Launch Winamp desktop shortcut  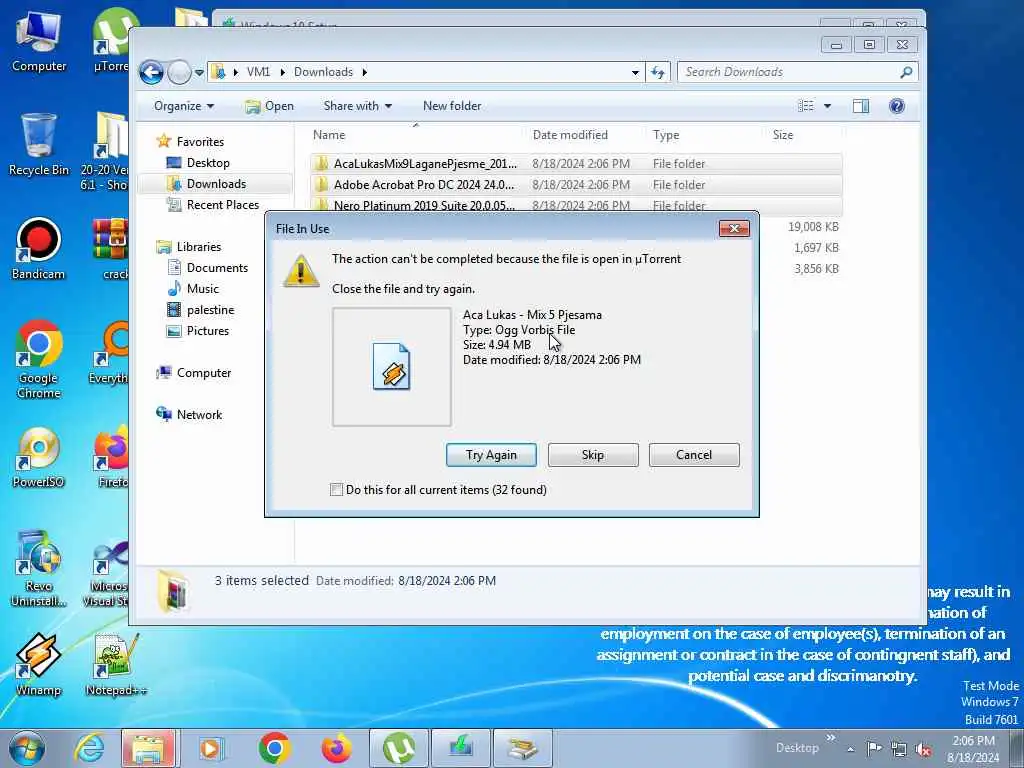[x=39, y=665]
